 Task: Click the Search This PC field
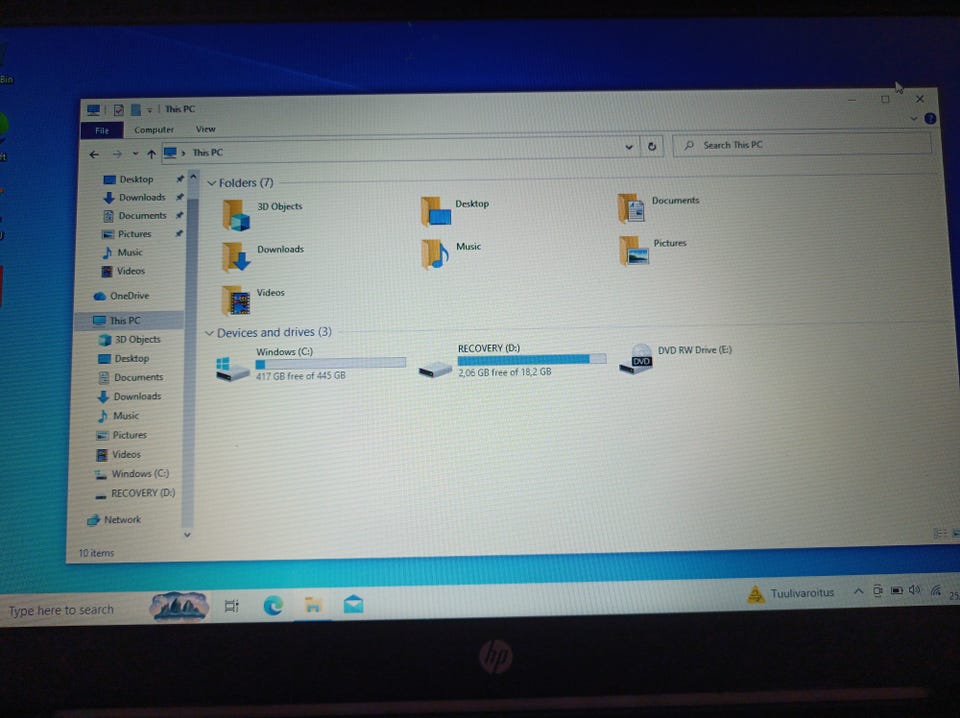[x=802, y=145]
